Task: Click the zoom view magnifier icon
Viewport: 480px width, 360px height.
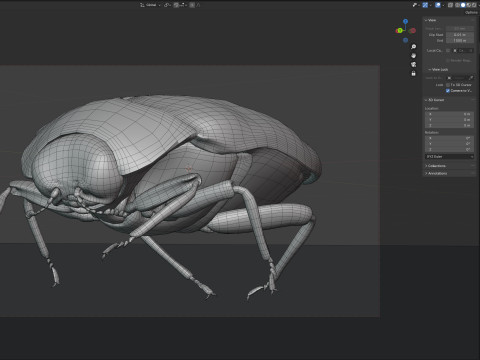Action: click(x=413, y=47)
